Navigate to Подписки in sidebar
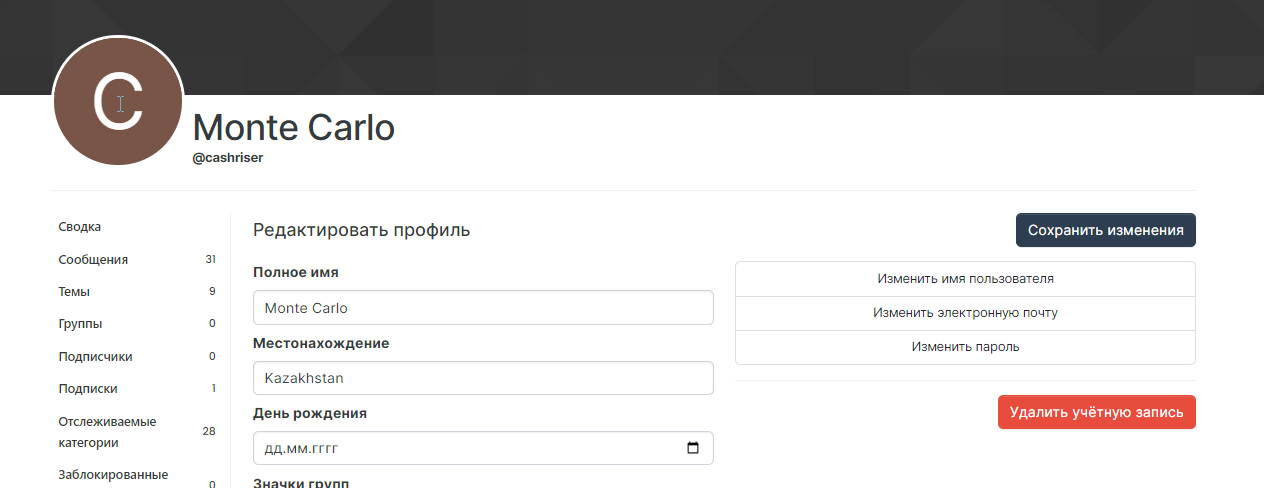 [88, 388]
